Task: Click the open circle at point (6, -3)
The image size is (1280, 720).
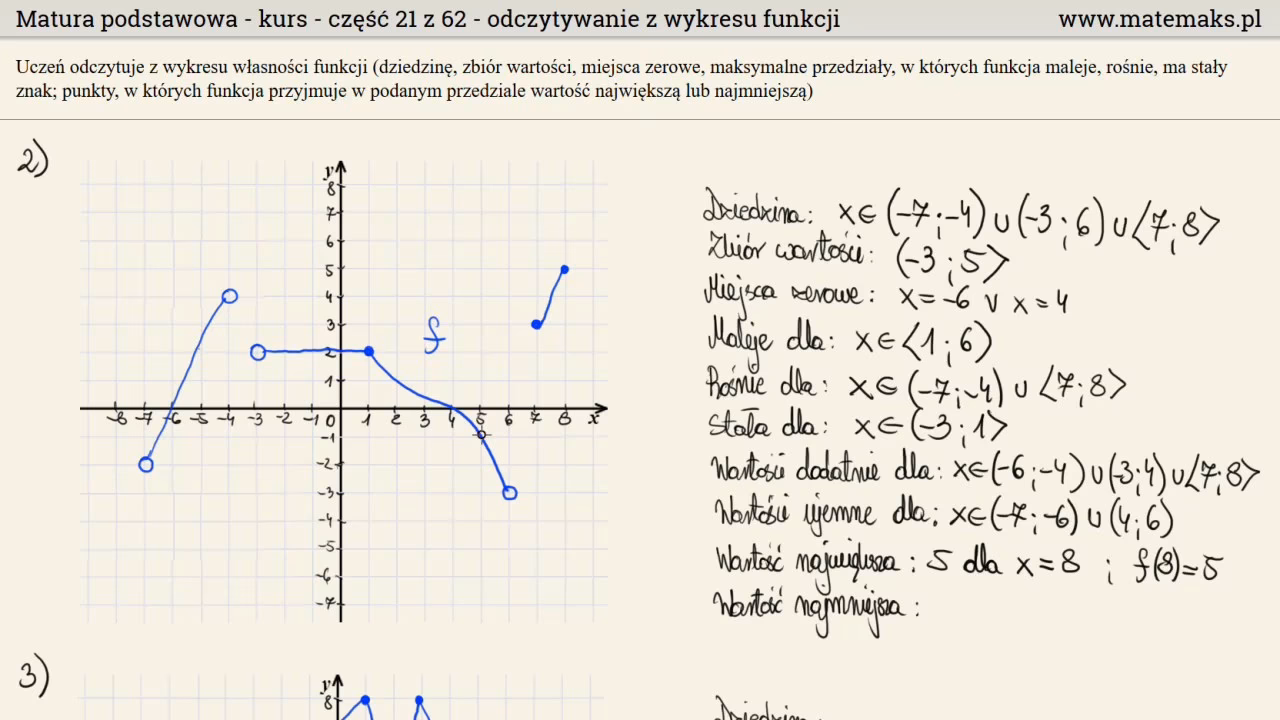Action: pyautogui.click(x=510, y=492)
